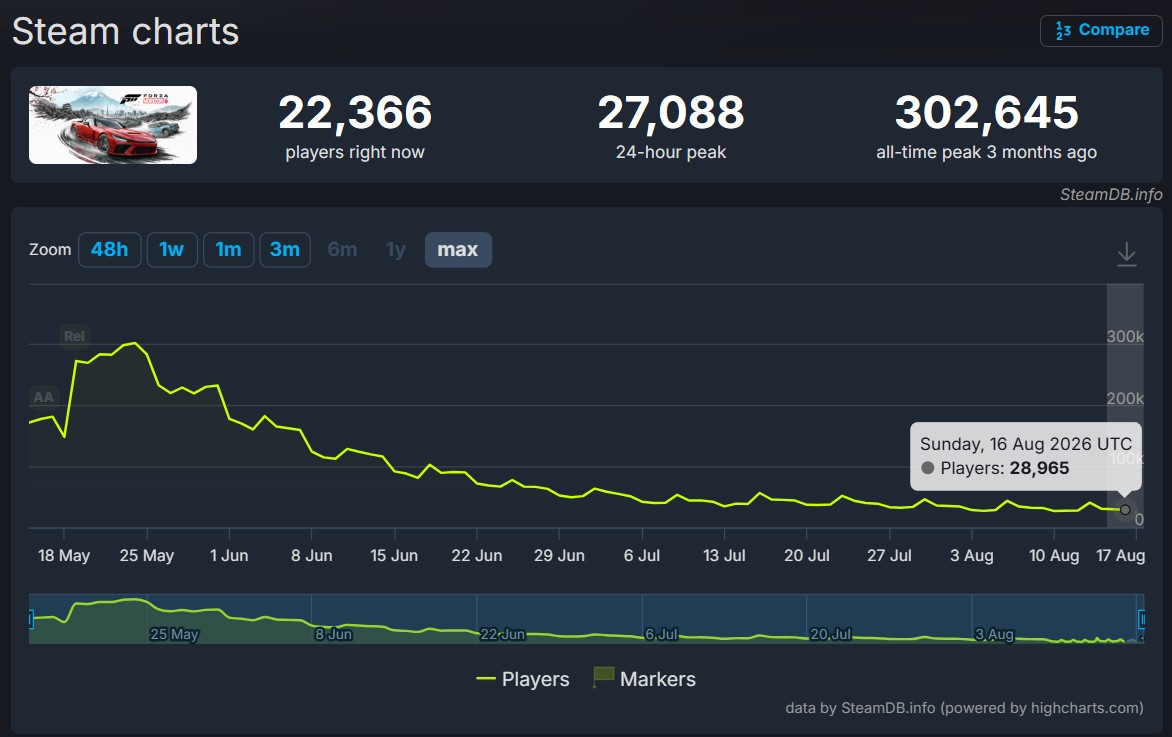Select the 1y zoom range
Viewport: 1172px width, 737px height.
pyautogui.click(x=395, y=250)
